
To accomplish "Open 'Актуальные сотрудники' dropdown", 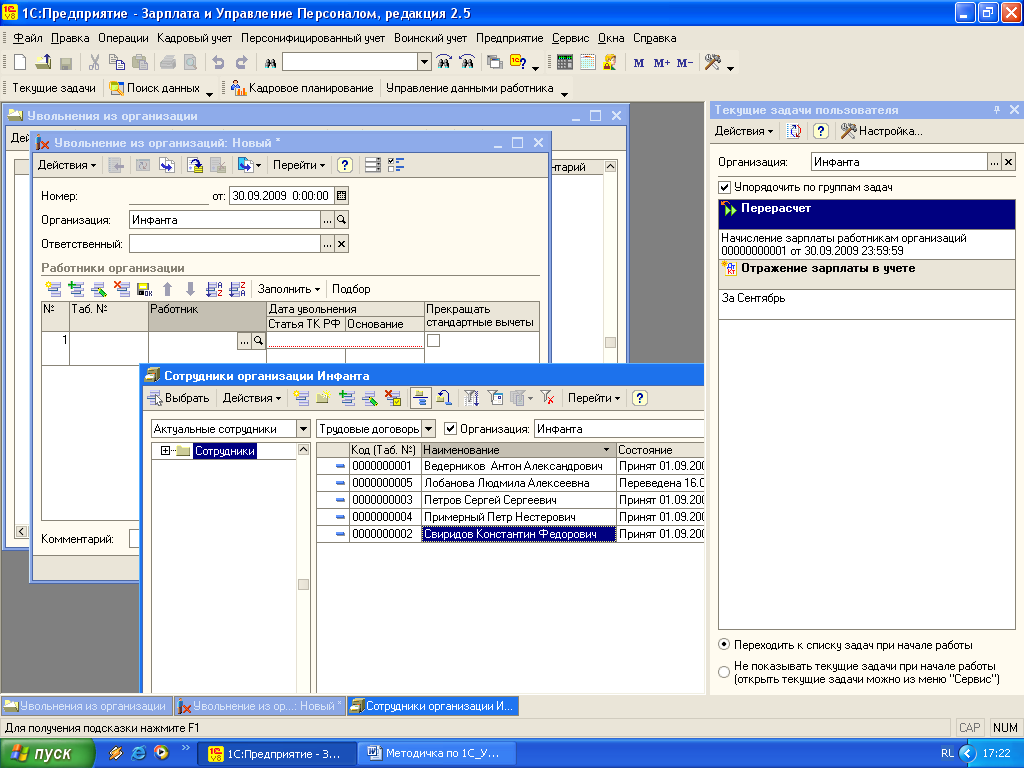I will (x=303, y=429).
